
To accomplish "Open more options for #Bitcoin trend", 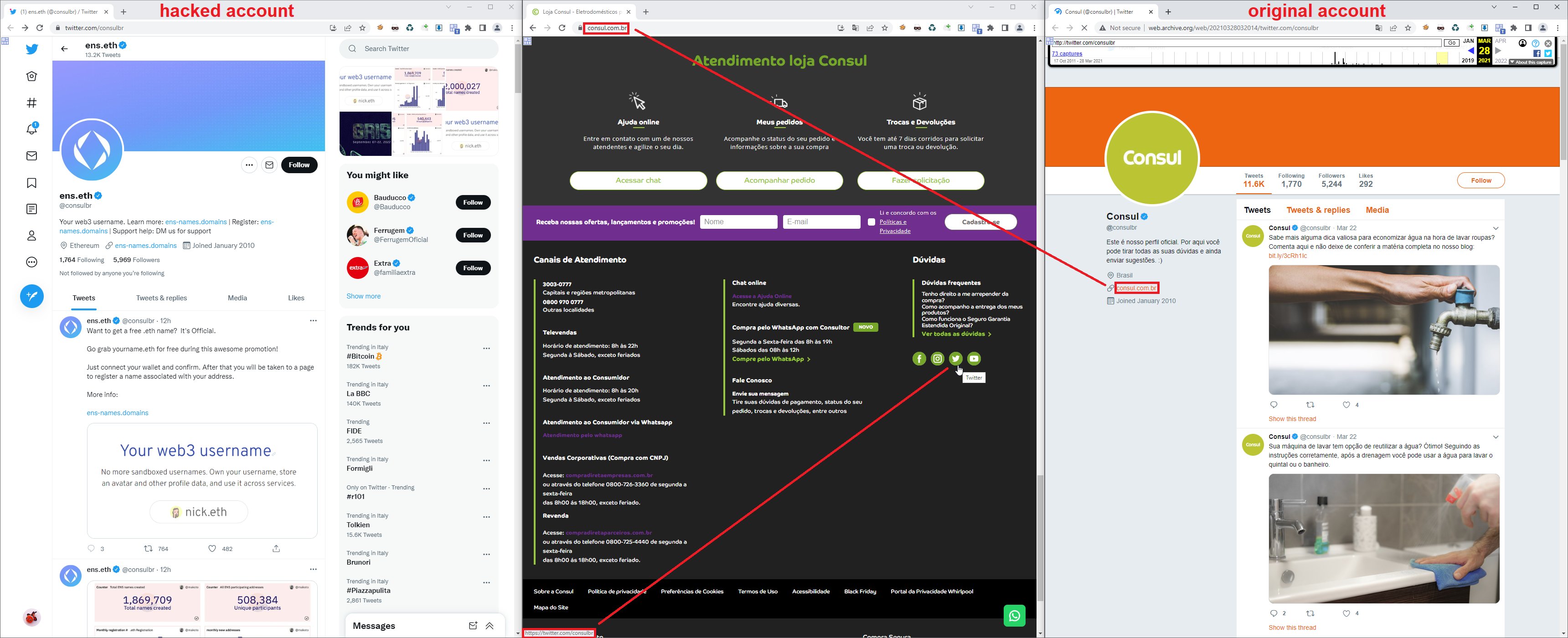I will pyautogui.click(x=486, y=348).
